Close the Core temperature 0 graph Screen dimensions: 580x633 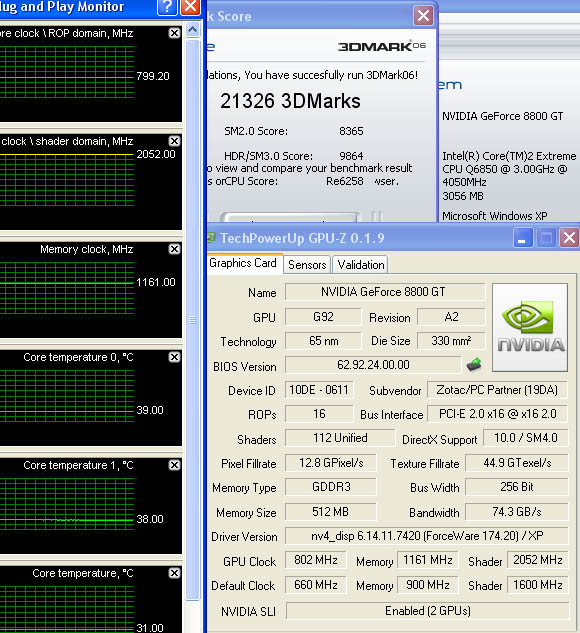coord(174,357)
